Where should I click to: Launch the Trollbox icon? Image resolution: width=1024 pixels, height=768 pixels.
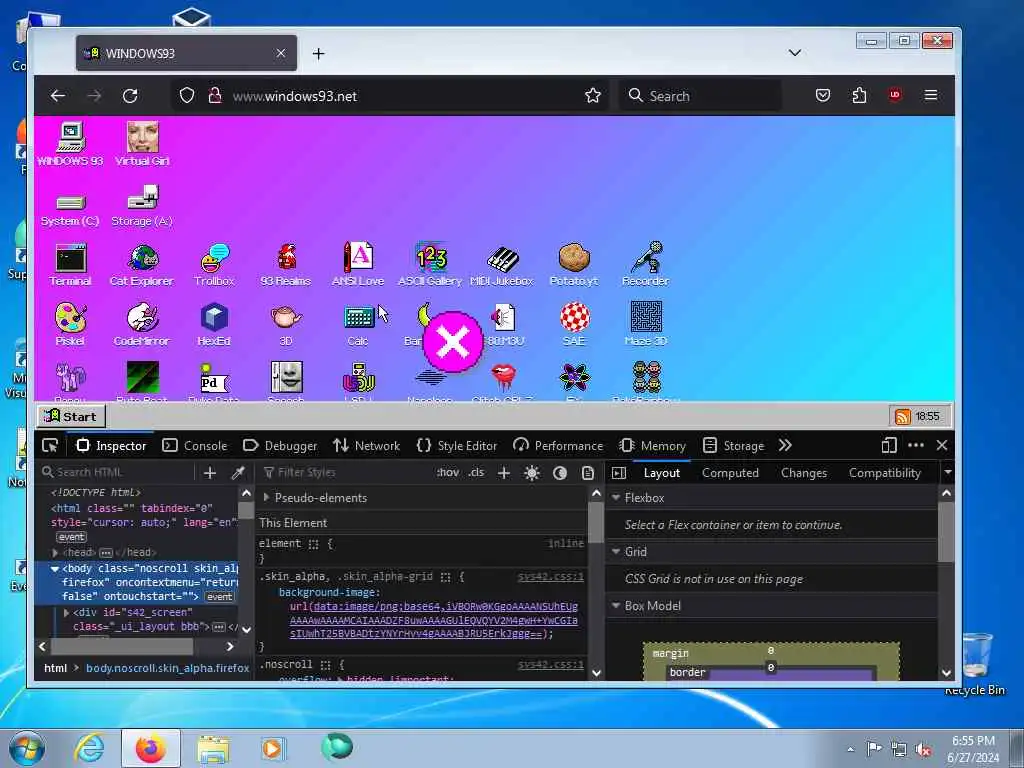[x=214, y=264]
